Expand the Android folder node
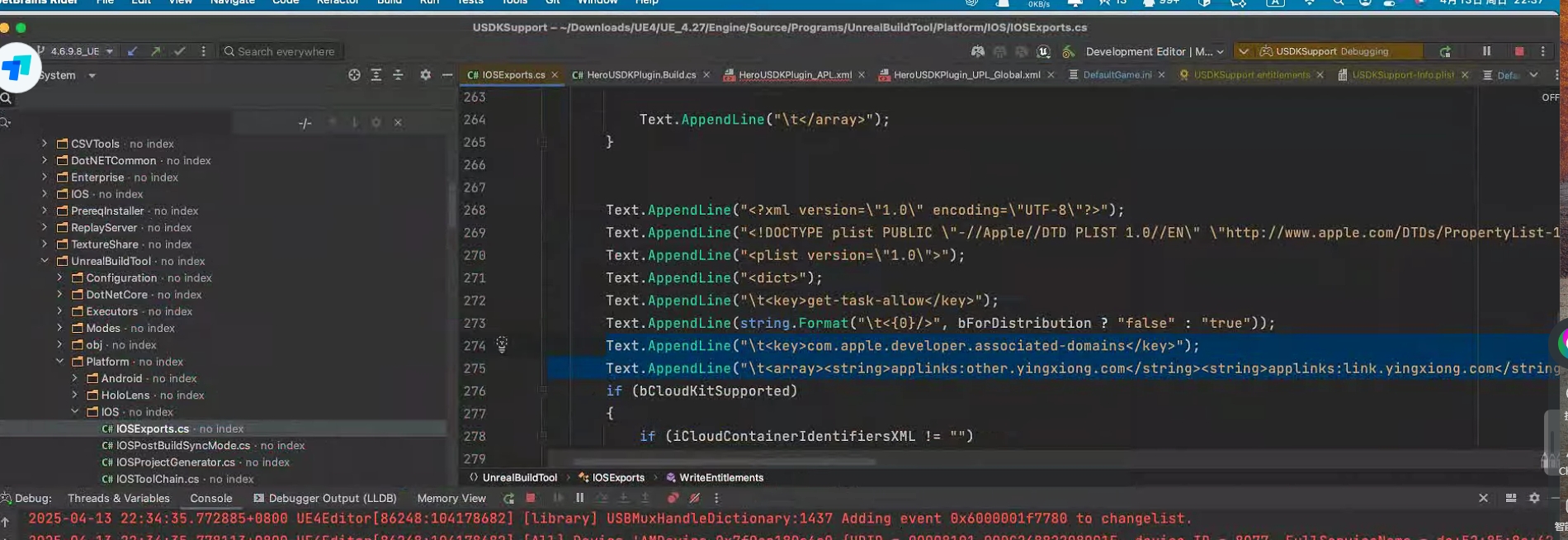This screenshot has height=540, width=1568. coord(75,378)
